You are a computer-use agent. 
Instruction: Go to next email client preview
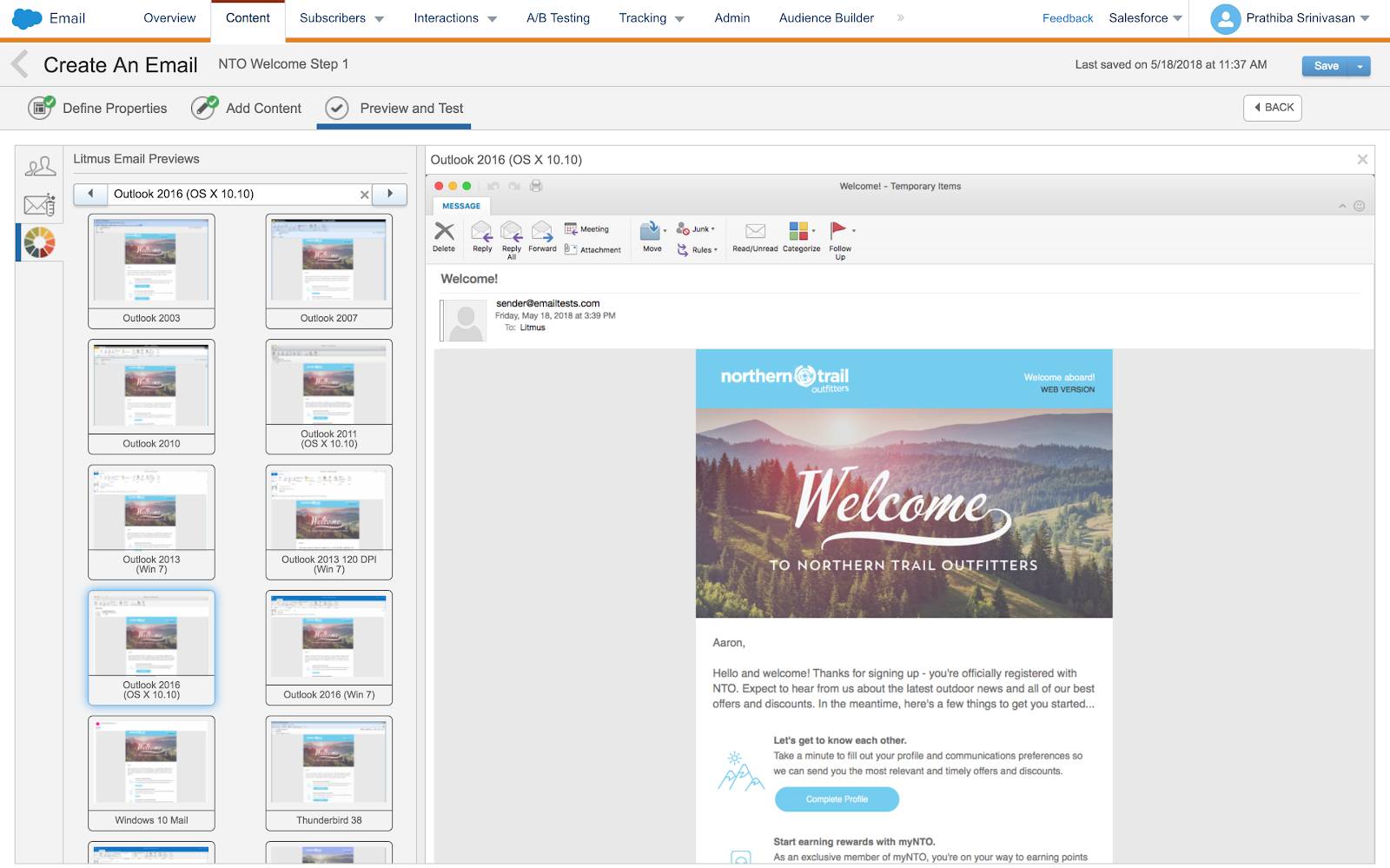pyautogui.click(x=390, y=194)
